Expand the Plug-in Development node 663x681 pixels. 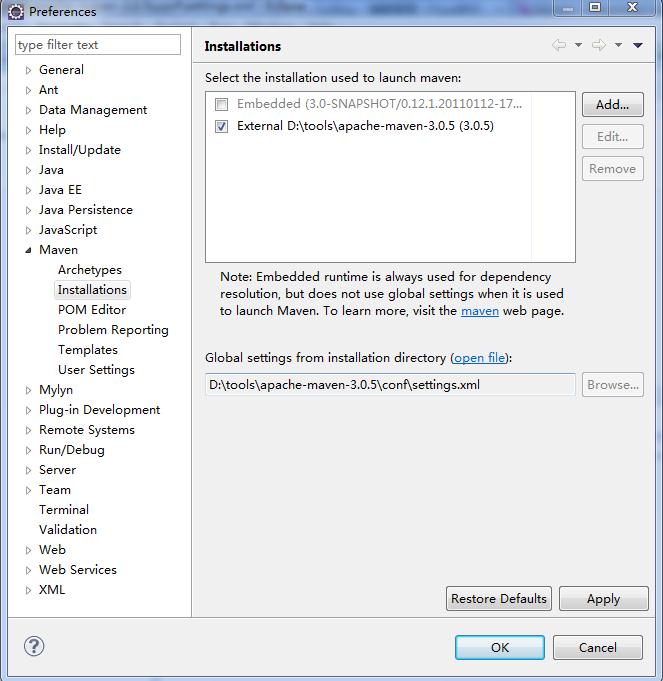click(x=28, y=410)
